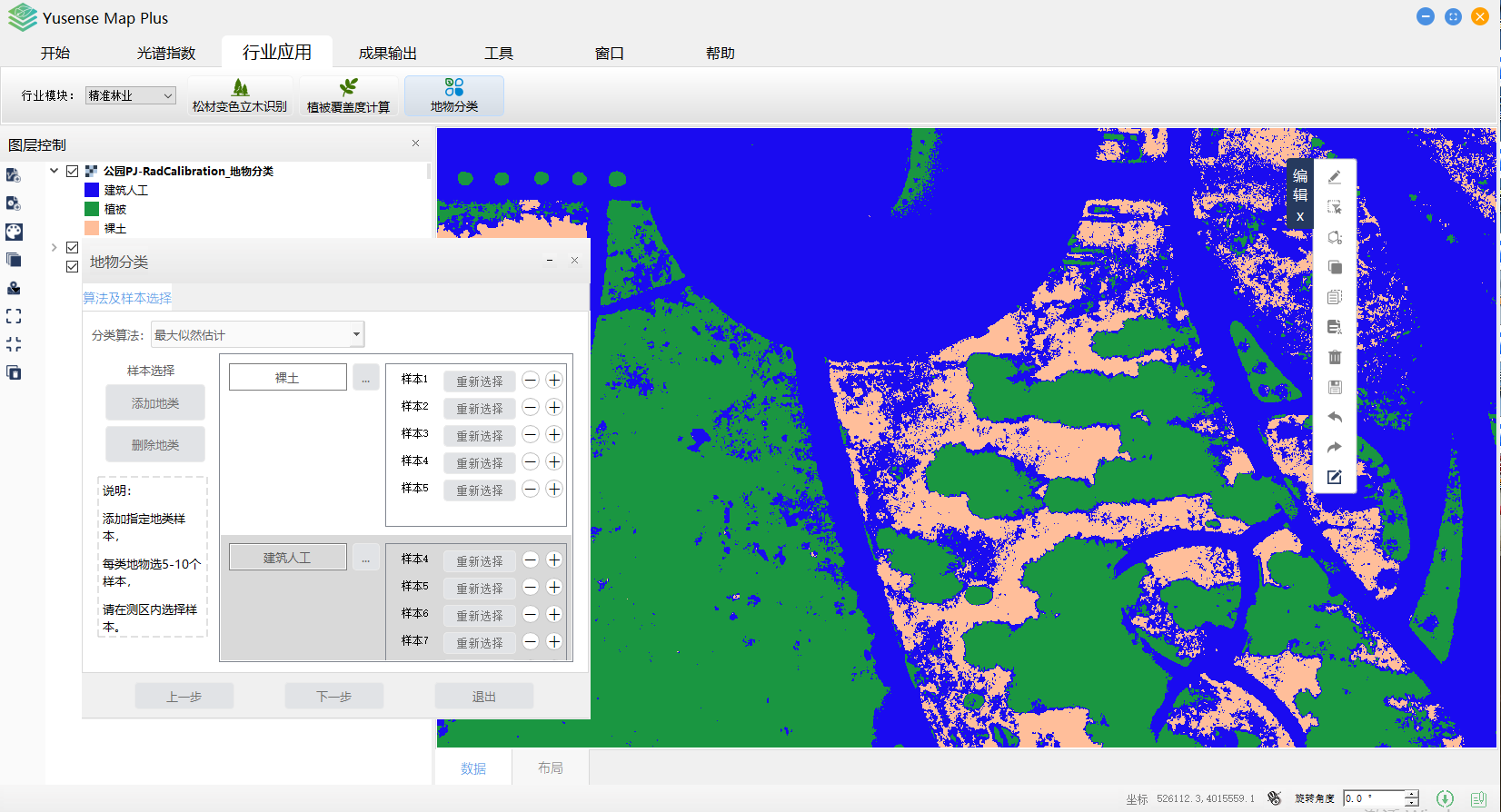Open the color palette icon in left sidebar
1501x812 pixels.
coord(14,232)
